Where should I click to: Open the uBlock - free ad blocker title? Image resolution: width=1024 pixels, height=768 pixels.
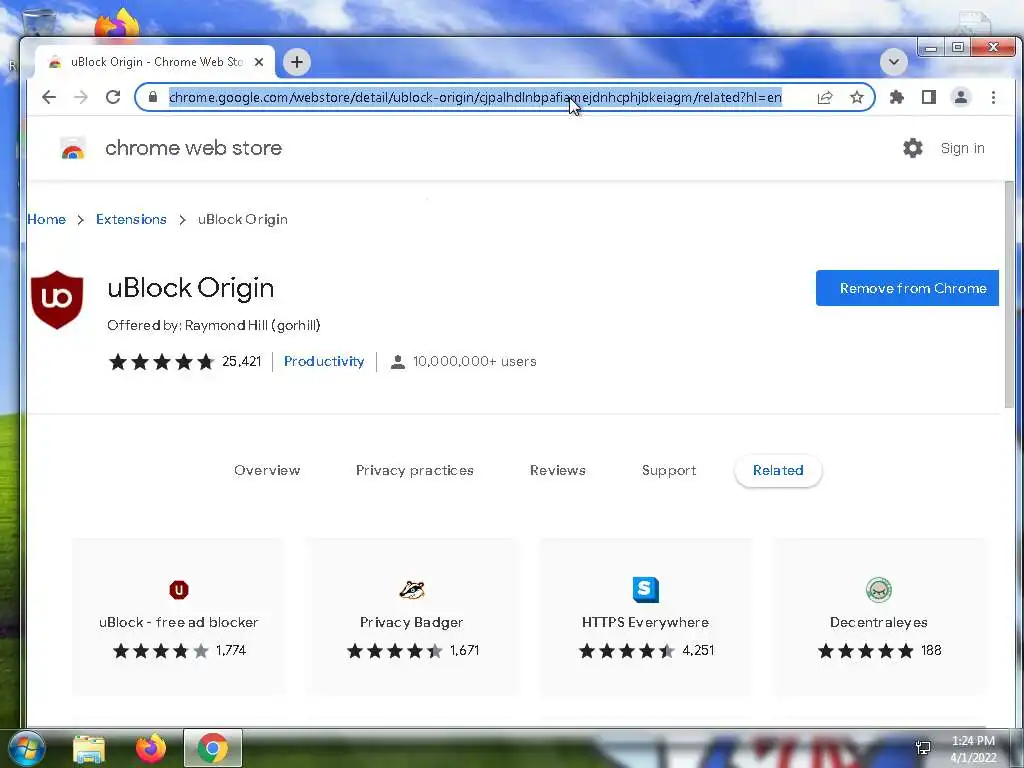coord(179,622)
